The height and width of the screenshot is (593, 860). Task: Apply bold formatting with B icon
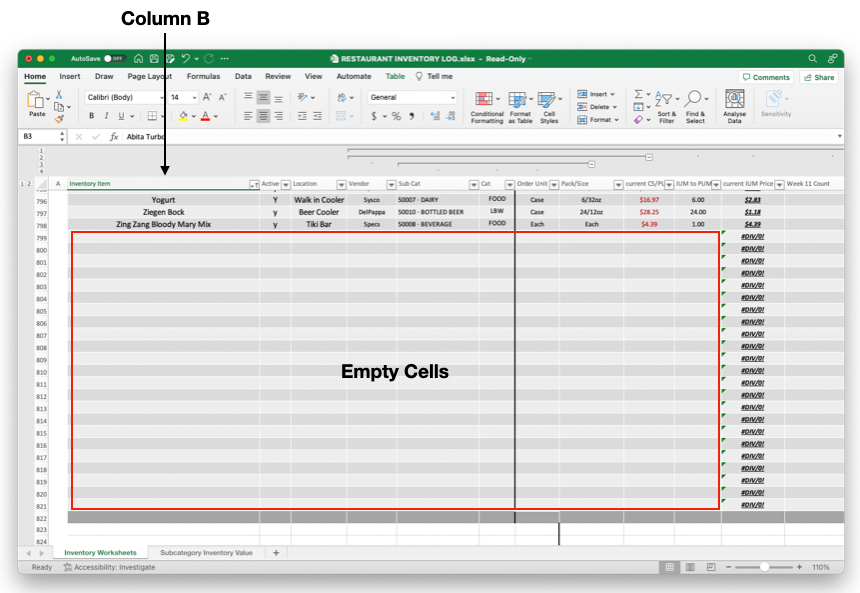coord(91,116)
